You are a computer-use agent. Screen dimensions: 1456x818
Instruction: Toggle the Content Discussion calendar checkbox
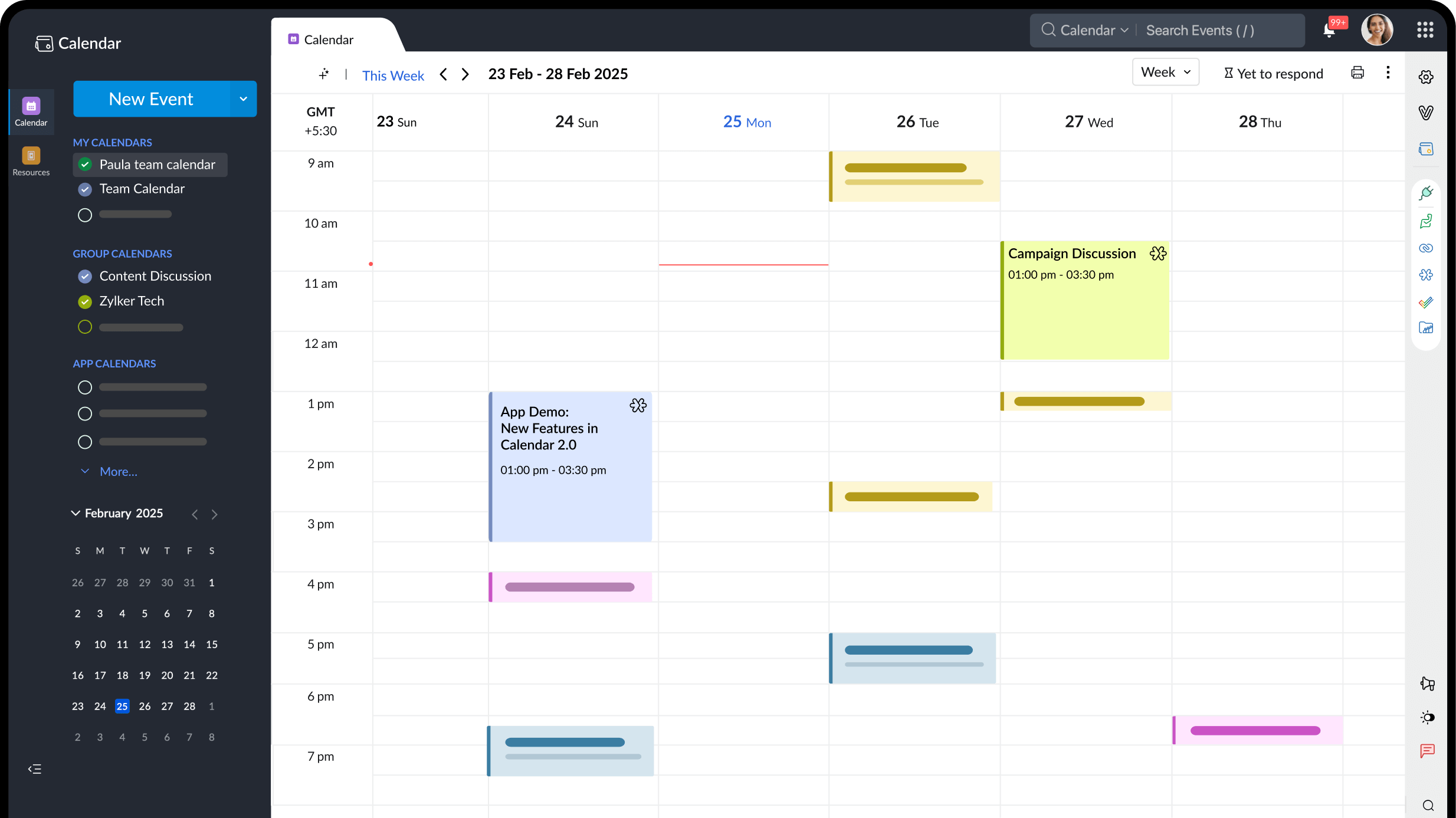pos(85,276)
